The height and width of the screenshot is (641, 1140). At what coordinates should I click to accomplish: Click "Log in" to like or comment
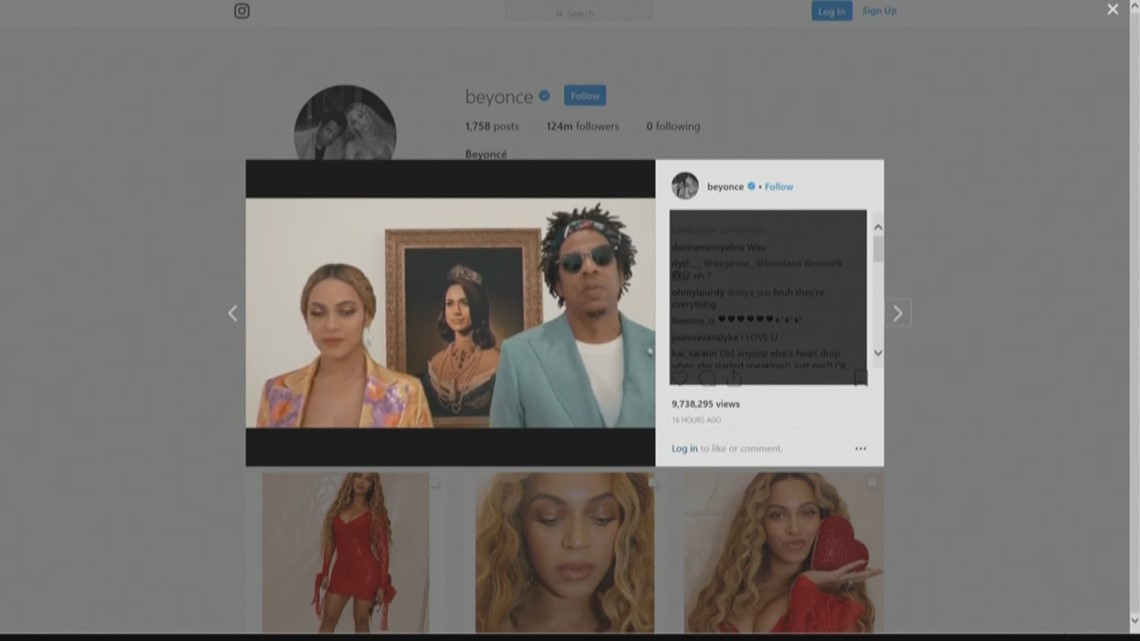(685, 449)
